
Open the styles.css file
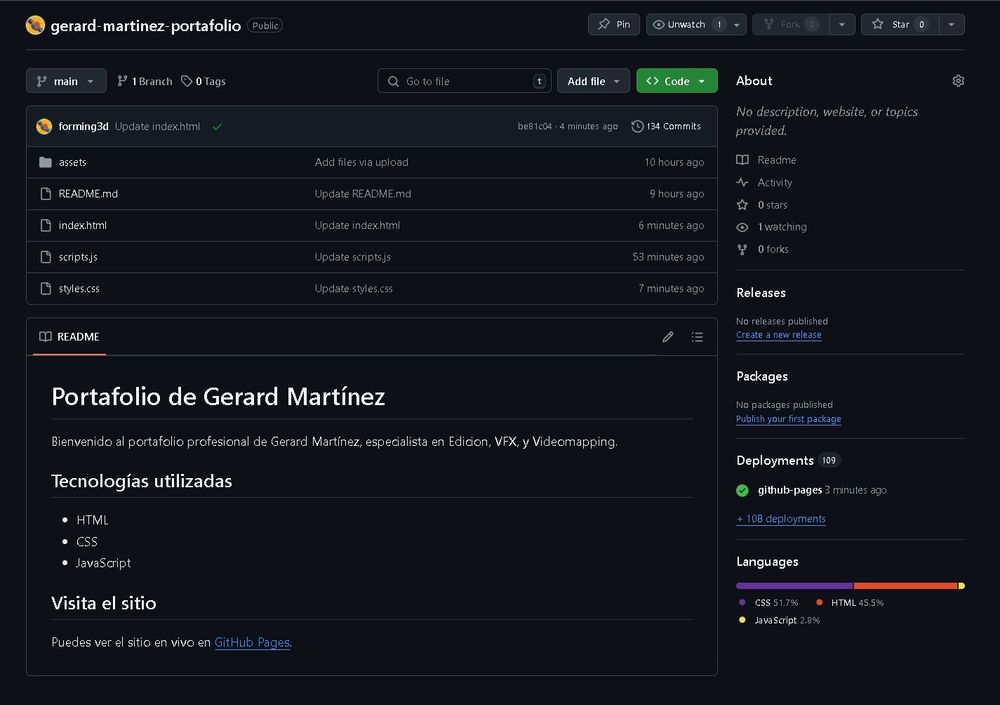click(x=79, y=288)
